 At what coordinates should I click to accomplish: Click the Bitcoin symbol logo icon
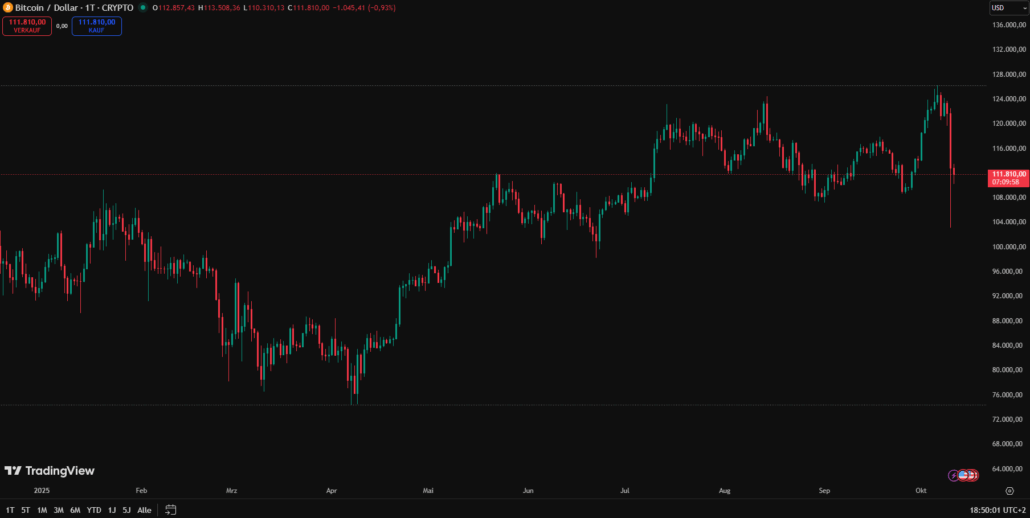tap(7, 7)
